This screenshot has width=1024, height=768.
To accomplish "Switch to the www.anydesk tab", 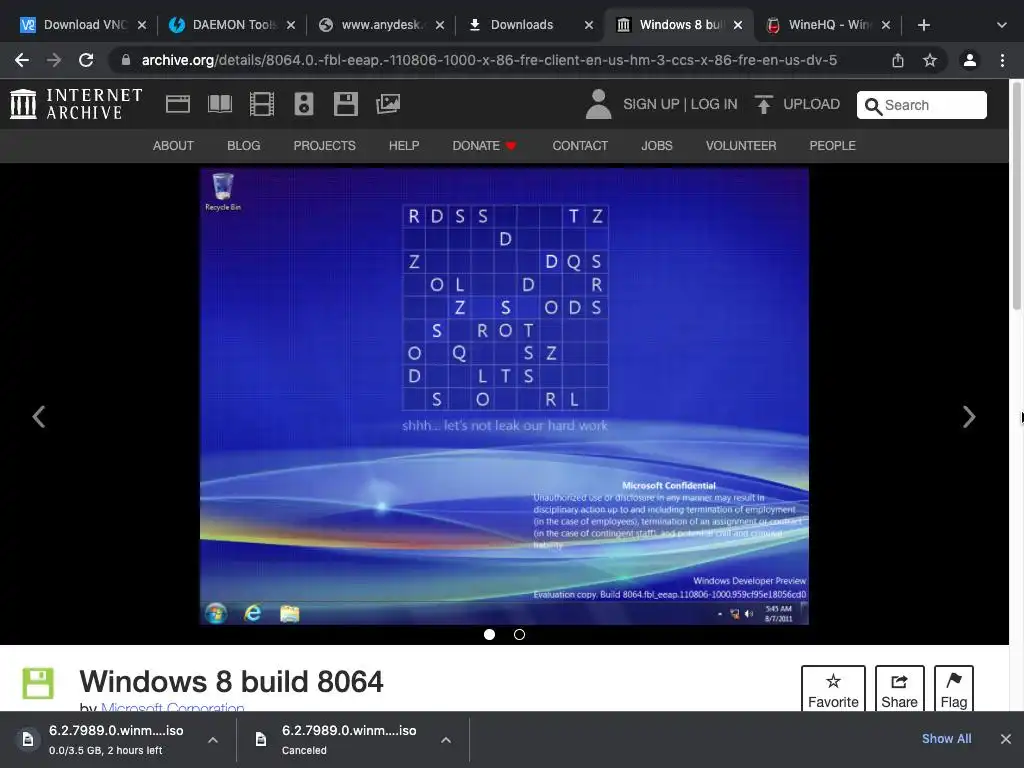I will pos(381,25).
